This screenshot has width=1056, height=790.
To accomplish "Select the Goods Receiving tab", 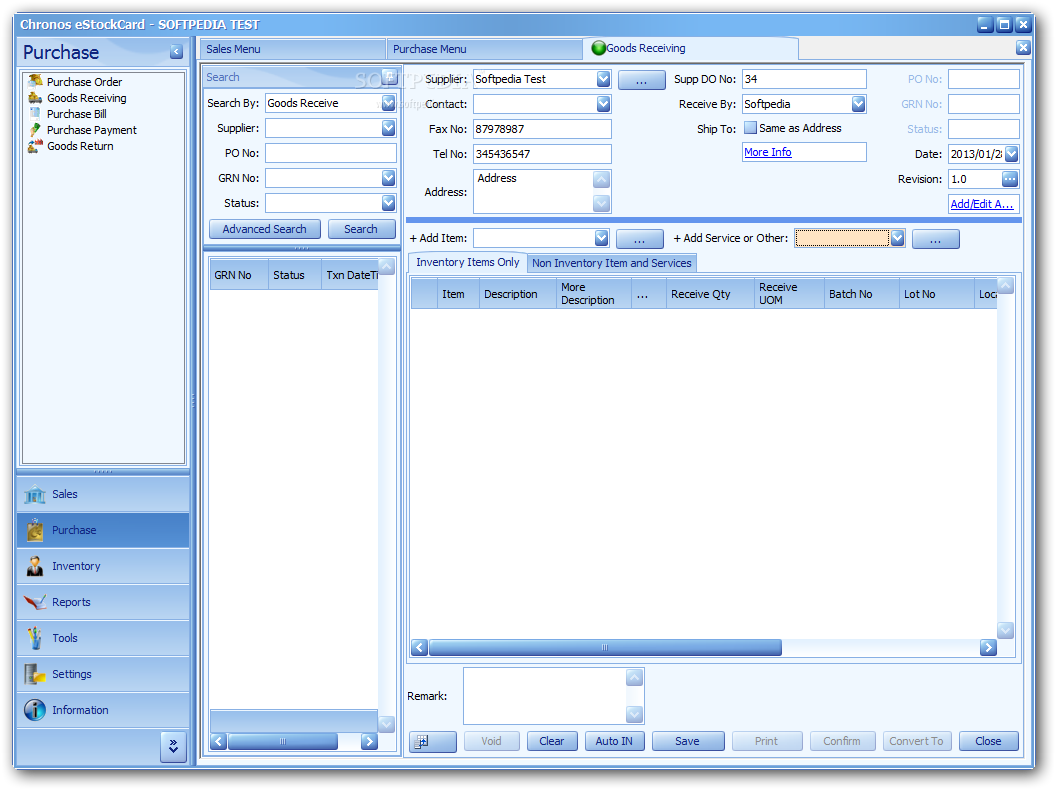I will click(x=690, y=48).
